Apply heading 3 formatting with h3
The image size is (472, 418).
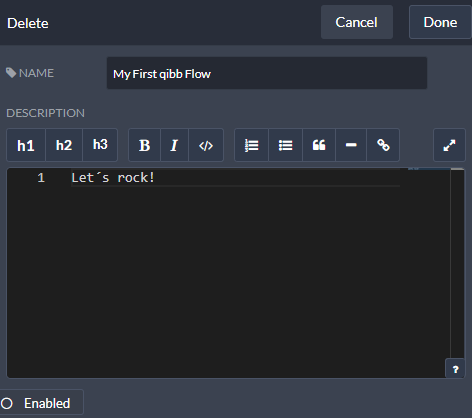click(x=100, y=145)
